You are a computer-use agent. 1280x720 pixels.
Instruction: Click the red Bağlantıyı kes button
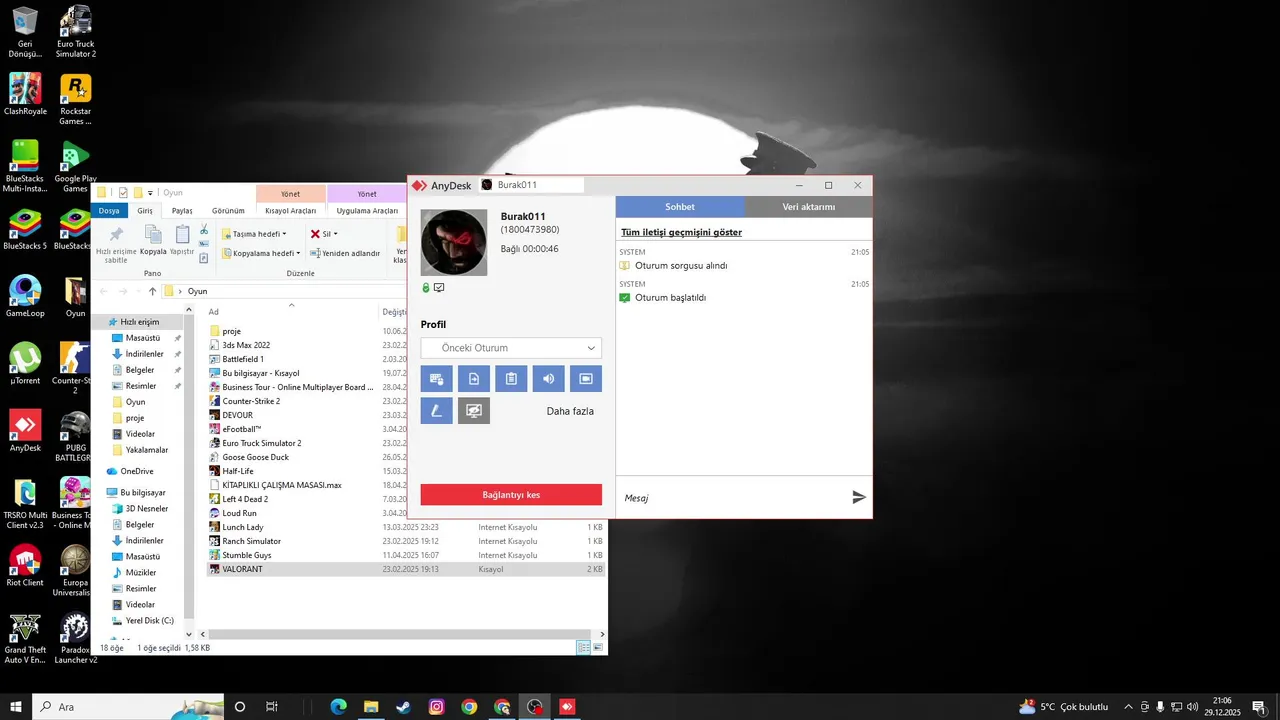511,495
